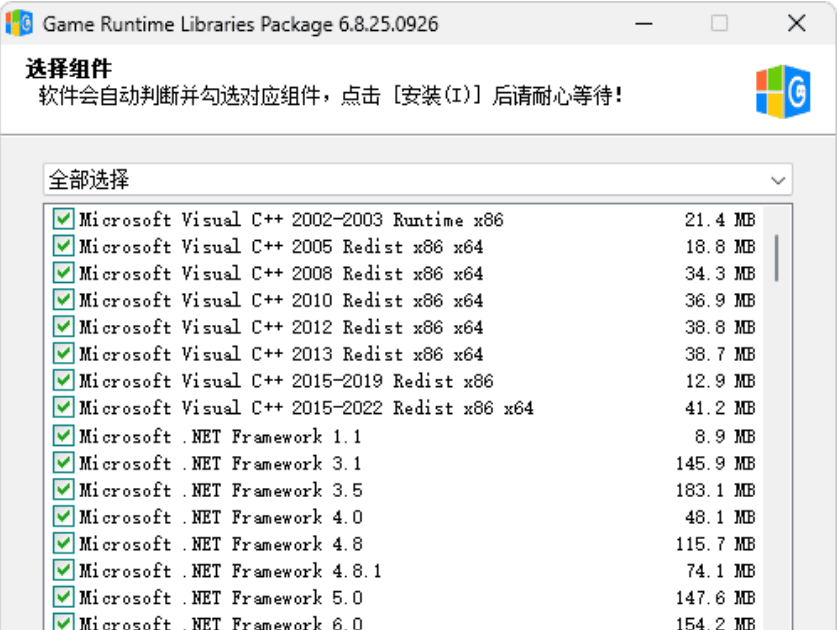This screenshot has width=837, height=630.
Task: Uncheck Microsoft Visual C++ 2002-2003 Runtime x86
Action: (x=62, y=219)
